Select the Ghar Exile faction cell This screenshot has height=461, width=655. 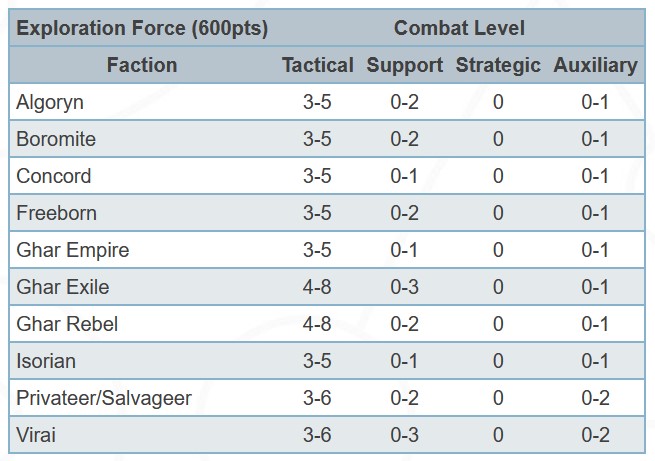(x=62, y=287)
